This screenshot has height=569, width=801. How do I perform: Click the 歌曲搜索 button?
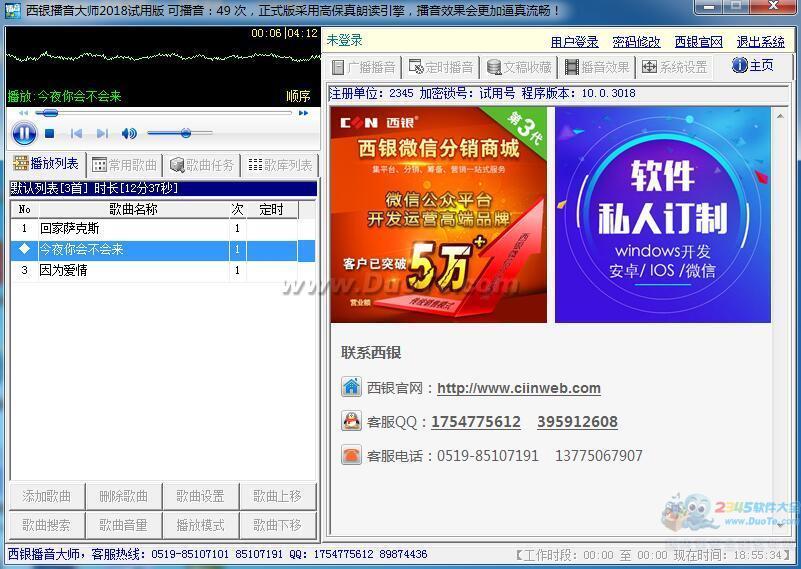[46, 525]
